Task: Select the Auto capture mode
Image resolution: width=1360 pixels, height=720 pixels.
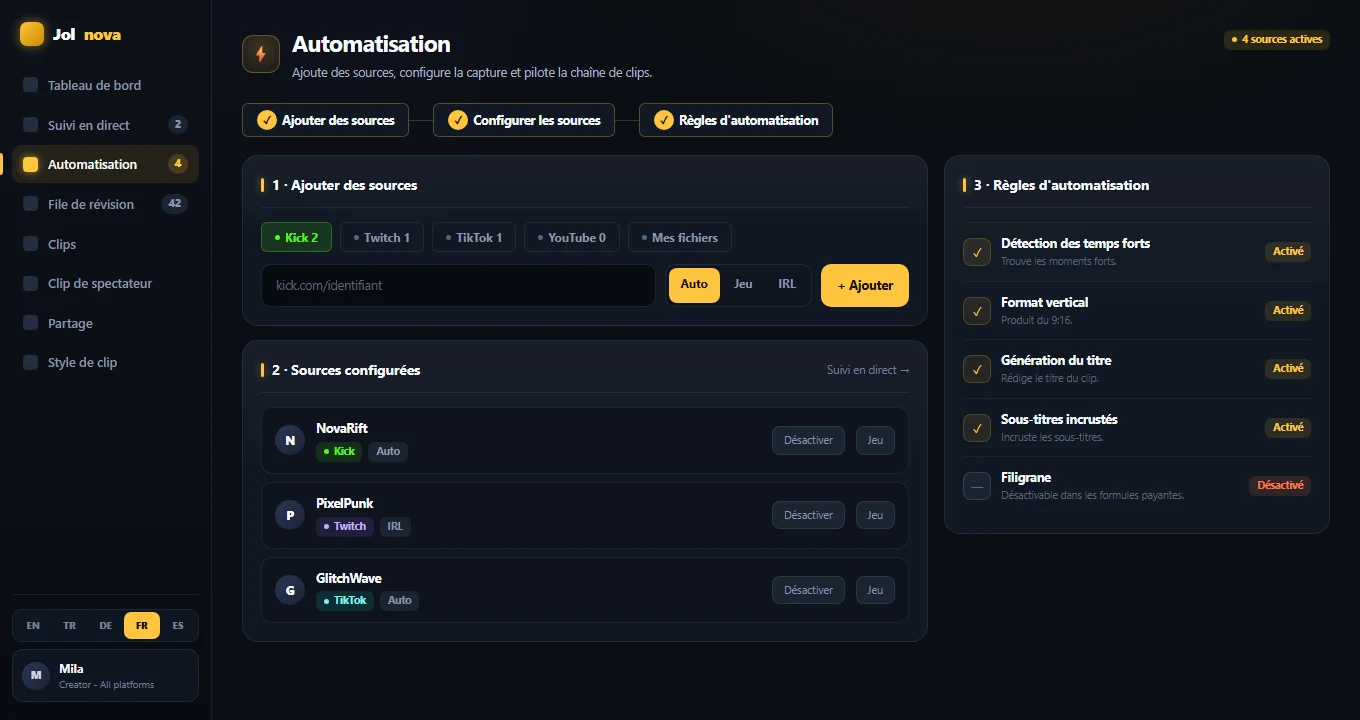Action: (x=694, y=285)
